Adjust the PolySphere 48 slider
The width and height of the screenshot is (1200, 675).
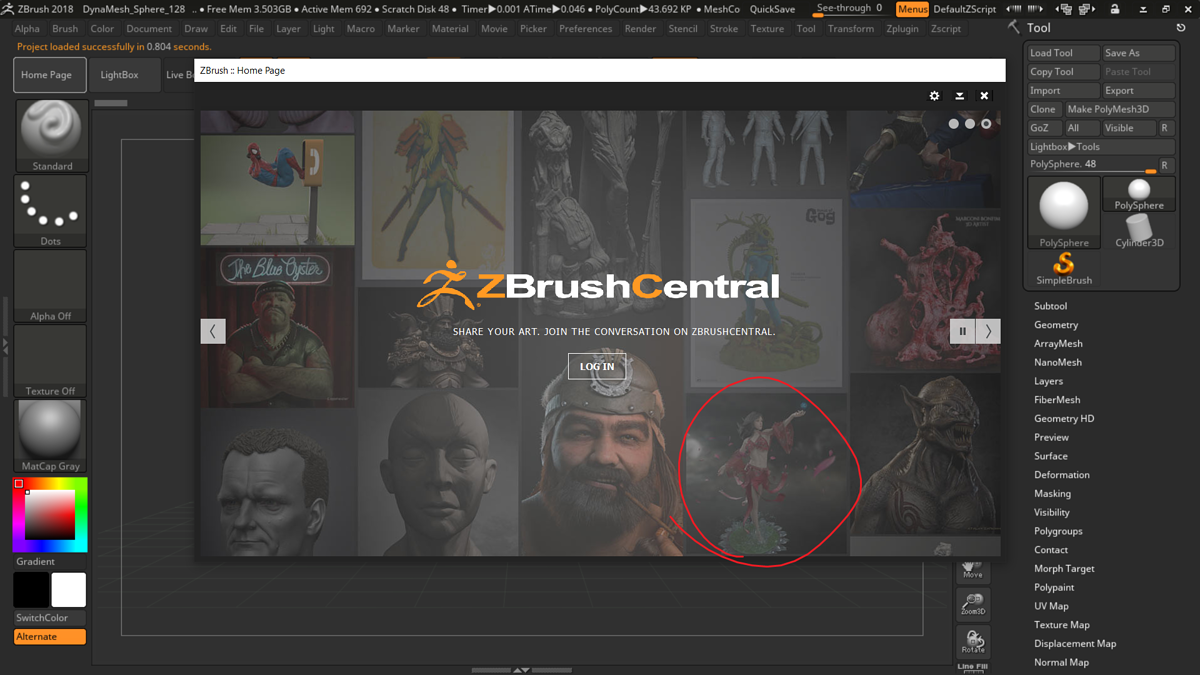(1092, 165)
